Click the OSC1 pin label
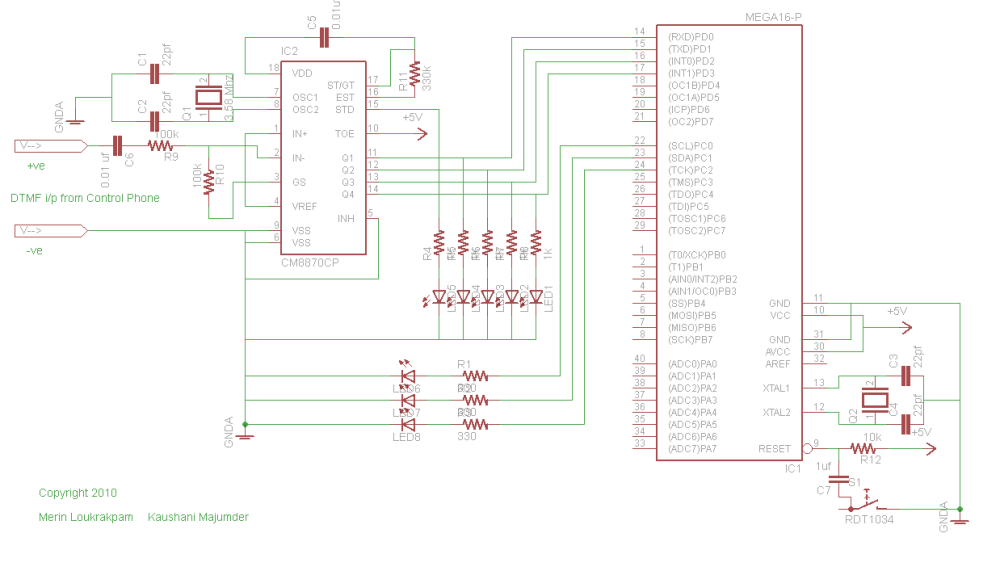 click(305, 98)
